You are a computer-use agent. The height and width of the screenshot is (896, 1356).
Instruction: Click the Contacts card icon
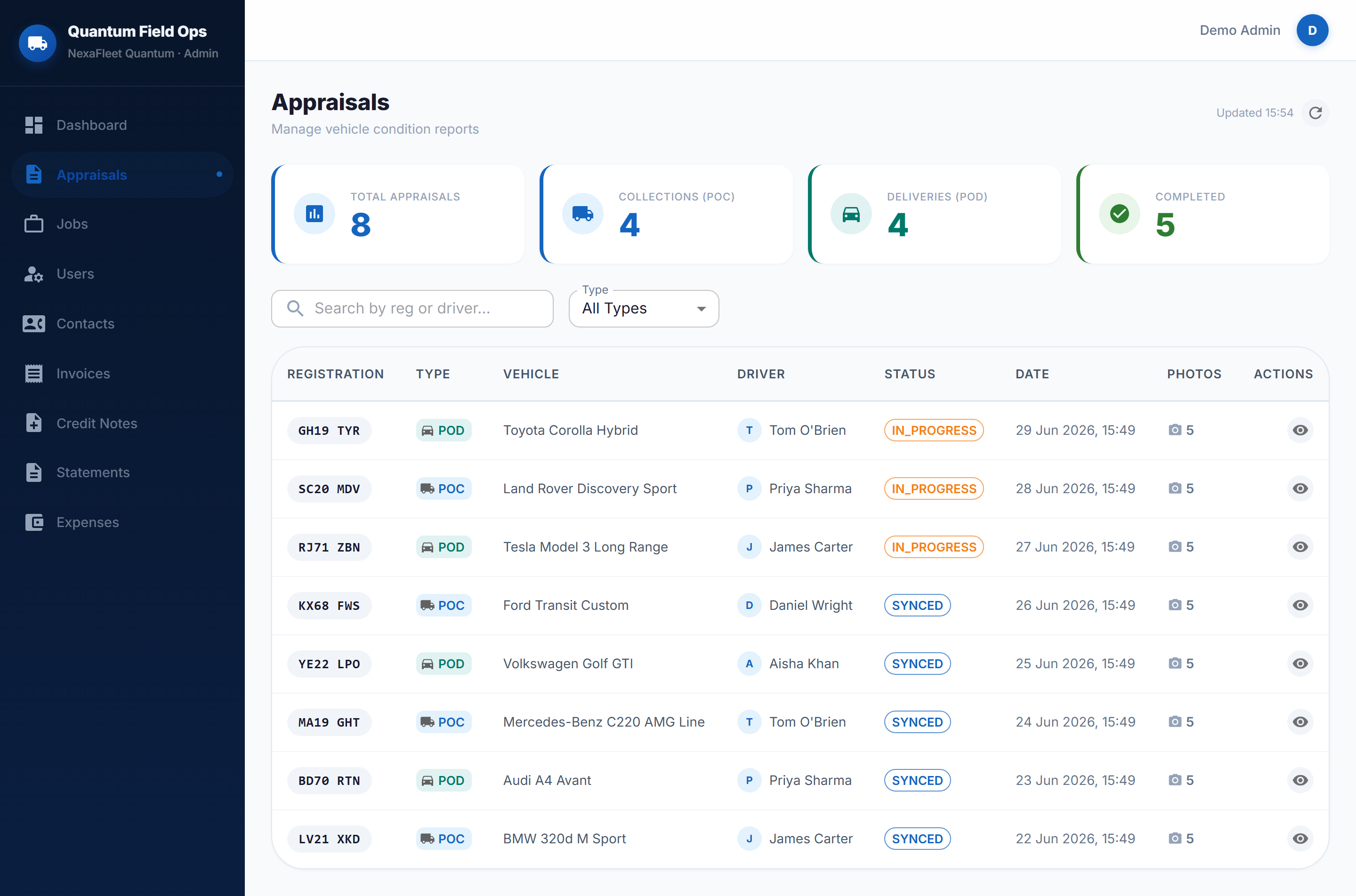pos(34,323)
